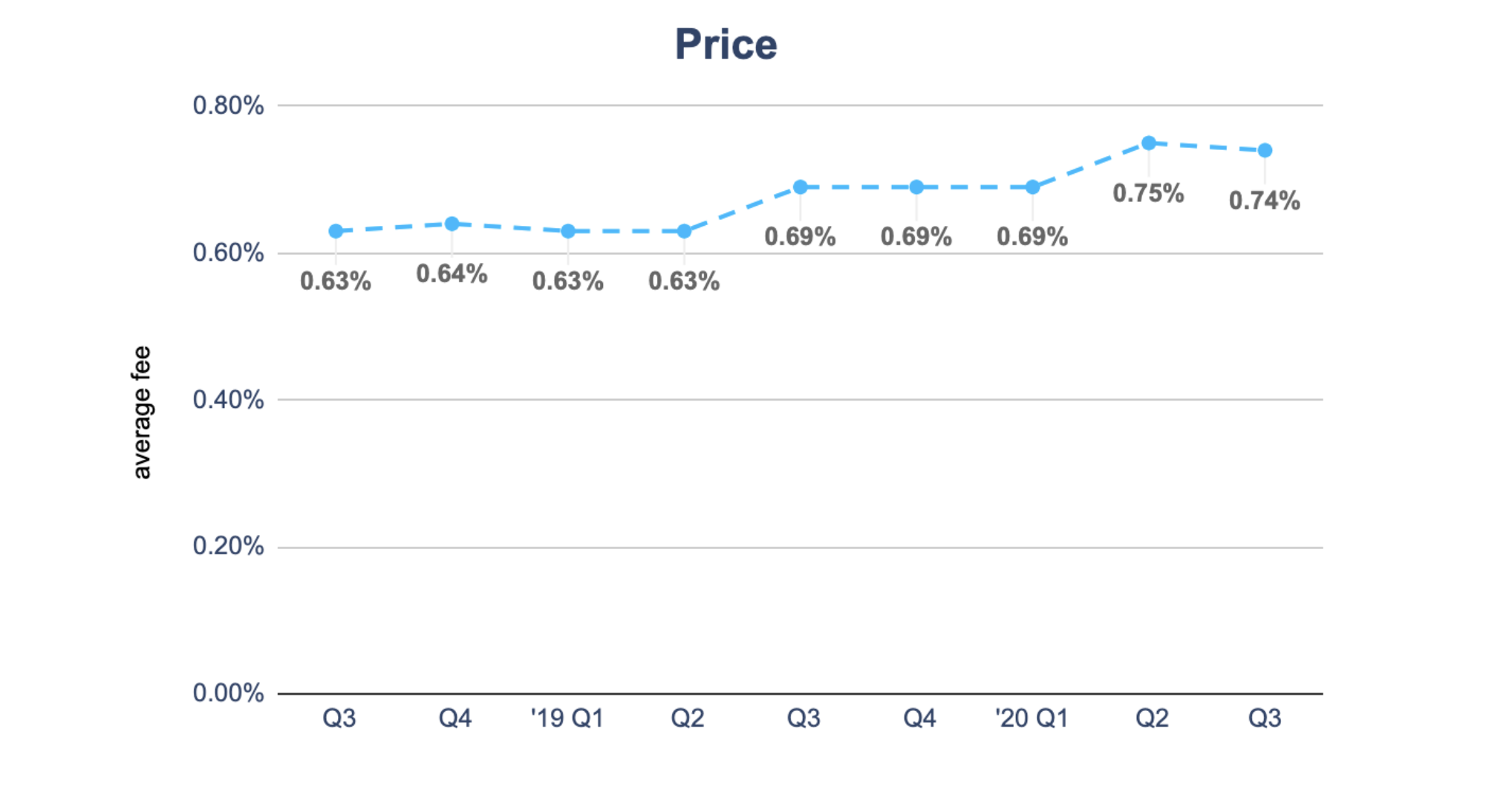The height and width of the screenshot is (795, 1512).
Task: Select the 0.74% data label text
Action: pyautogui.click(x=1264, y=201)
